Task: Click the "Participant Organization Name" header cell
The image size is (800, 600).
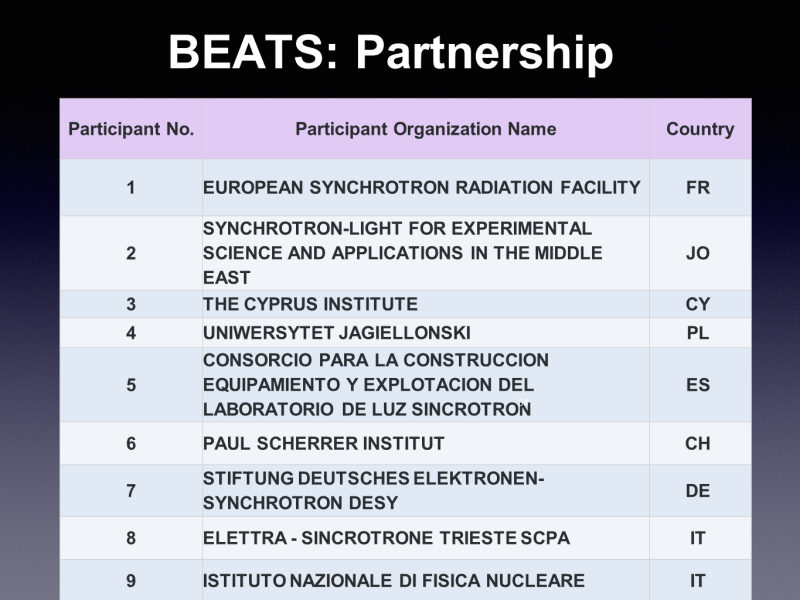Action: 425,129
